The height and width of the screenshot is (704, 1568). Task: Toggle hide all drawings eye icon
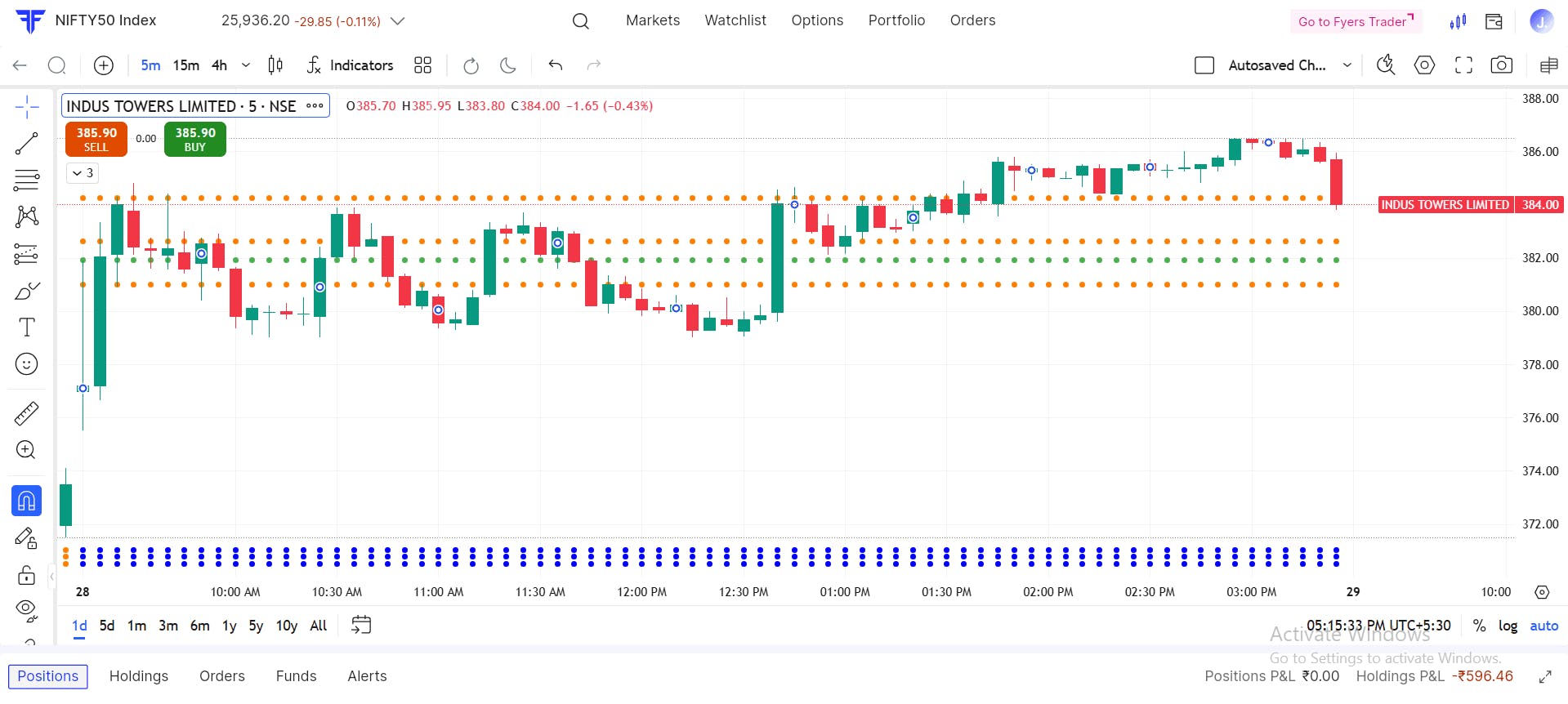(x=27, y=610)
